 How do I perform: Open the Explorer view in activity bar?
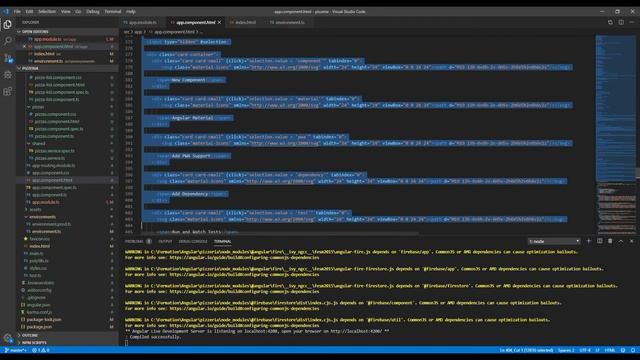pyautogui.click(x=7, y=24)
